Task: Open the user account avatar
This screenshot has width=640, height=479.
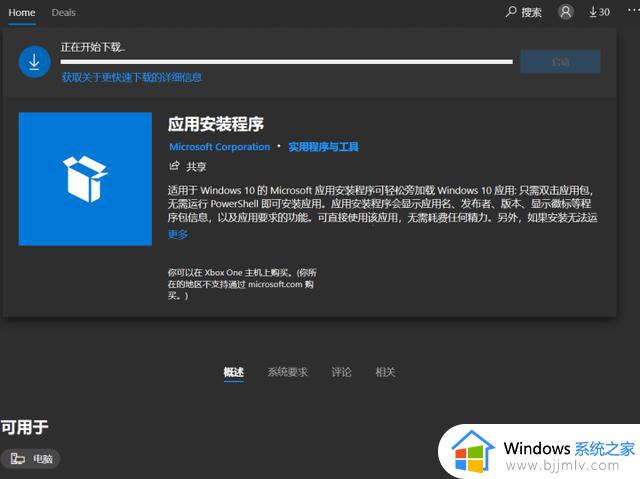Action: (566, 12)
